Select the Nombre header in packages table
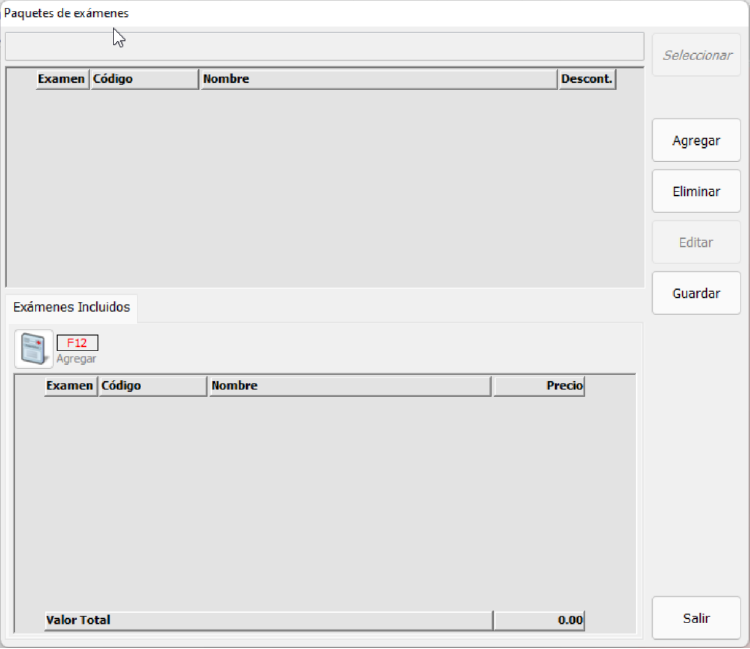750x649 pixels. click(x=378, y=79)
